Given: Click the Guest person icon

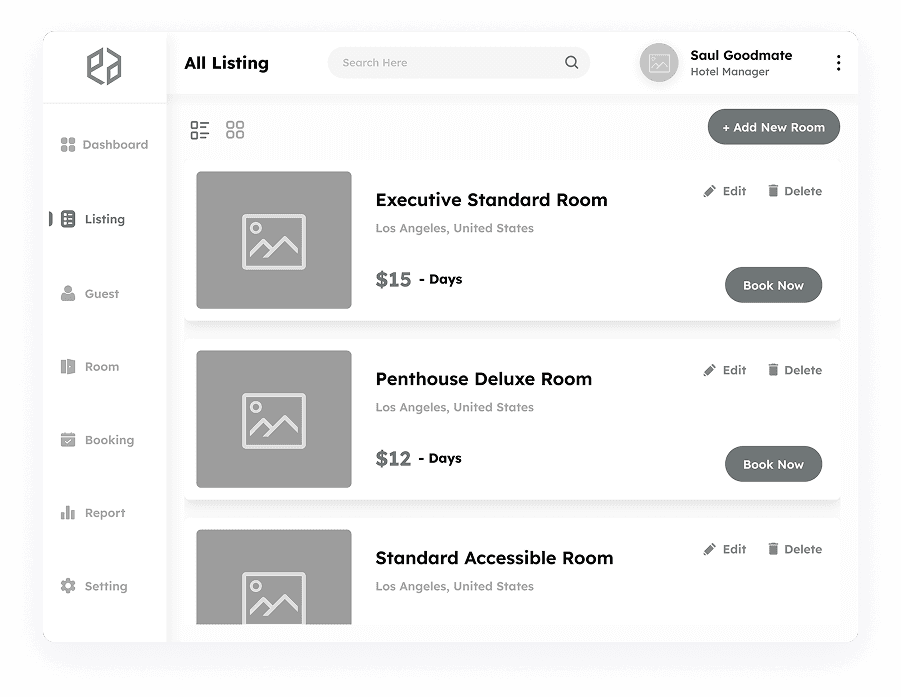Looking at the screenshot, I should point(67,293).
